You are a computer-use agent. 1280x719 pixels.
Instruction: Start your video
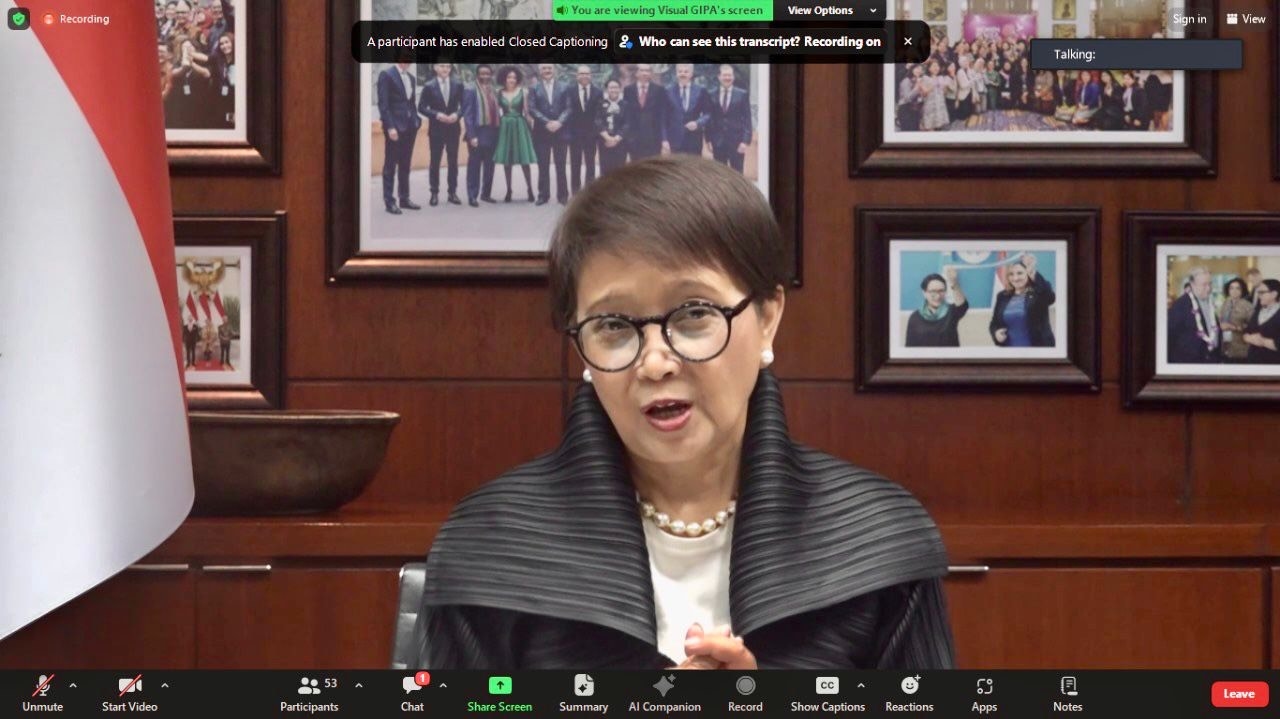tap(128, 694)
